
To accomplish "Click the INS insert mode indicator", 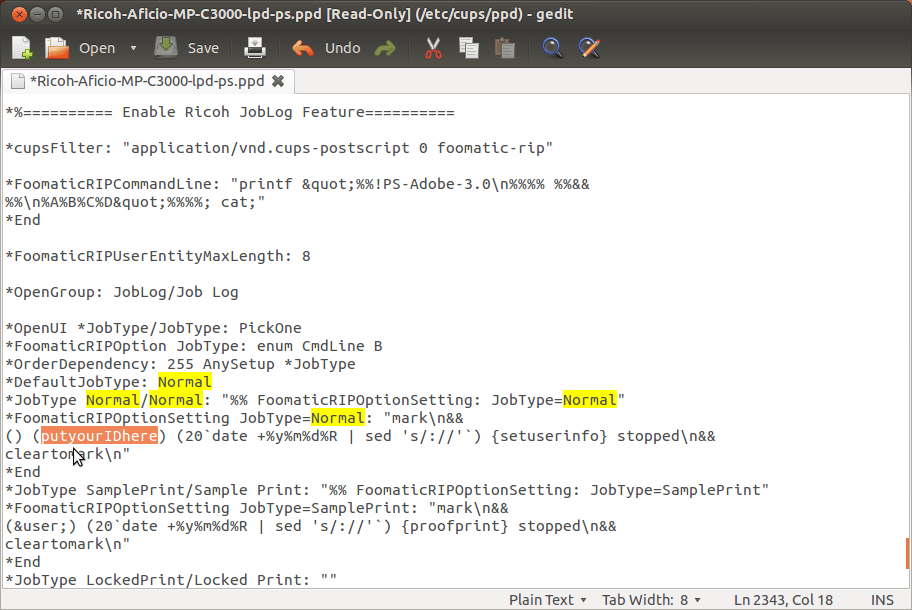I will pyautogui.click(x=882, y=600).
